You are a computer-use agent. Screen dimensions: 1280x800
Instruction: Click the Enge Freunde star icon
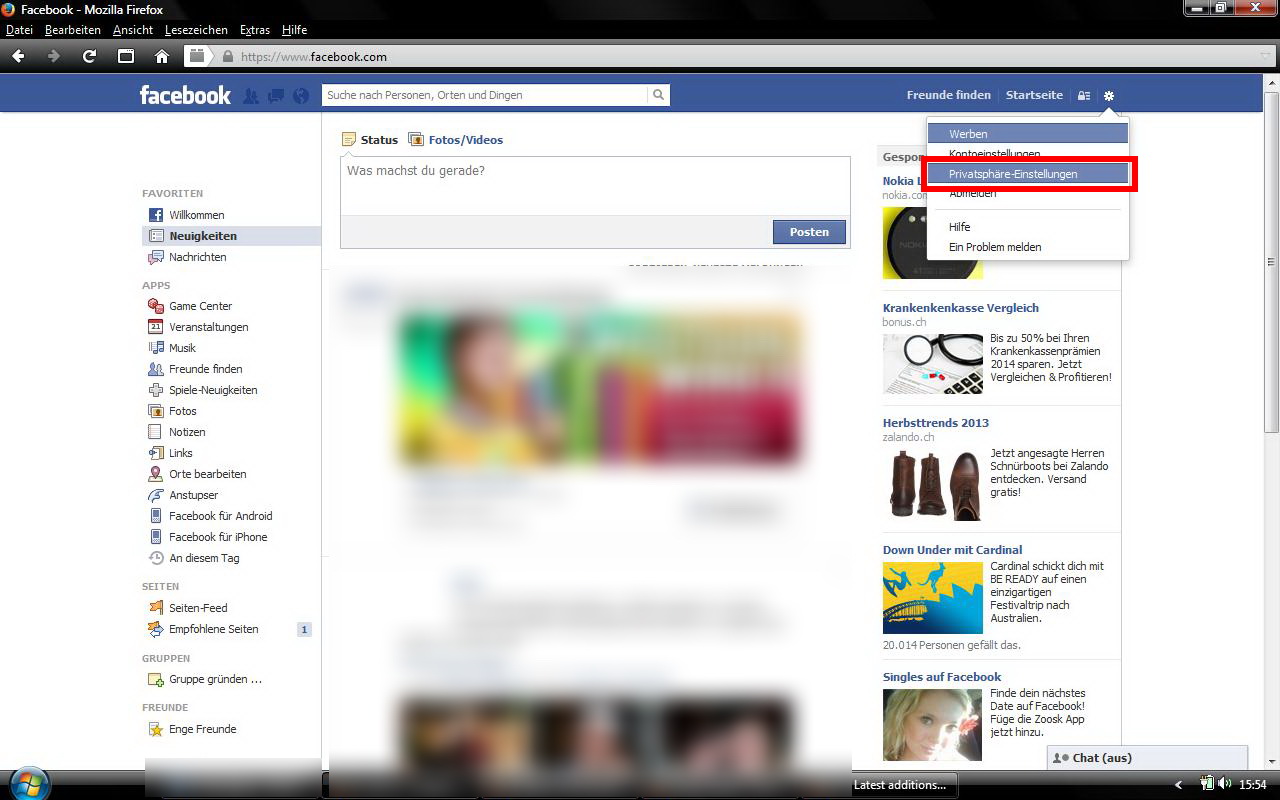(x=156, y=729)
